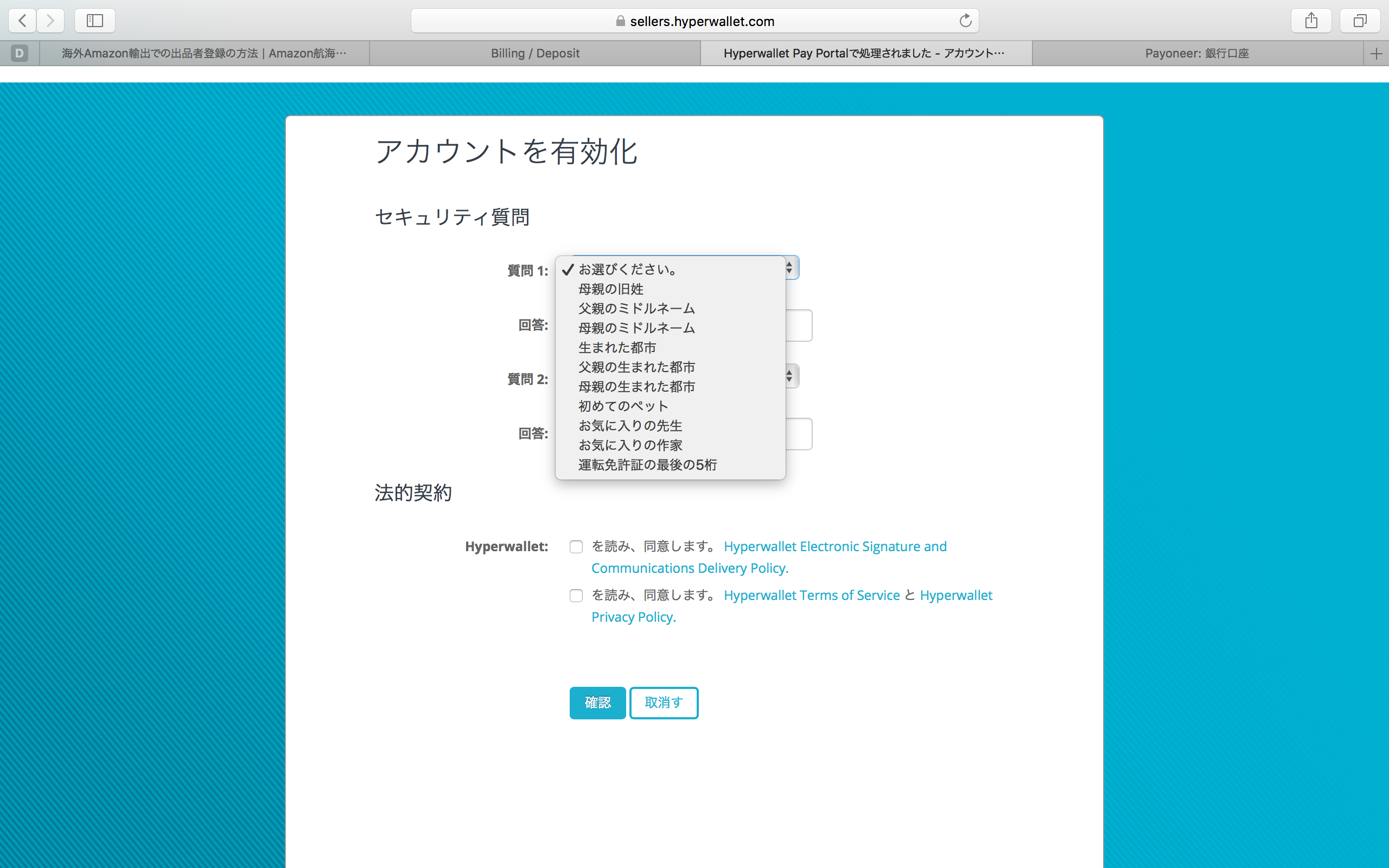
Task: Open the Share menu
Action: pos(1311,21)
